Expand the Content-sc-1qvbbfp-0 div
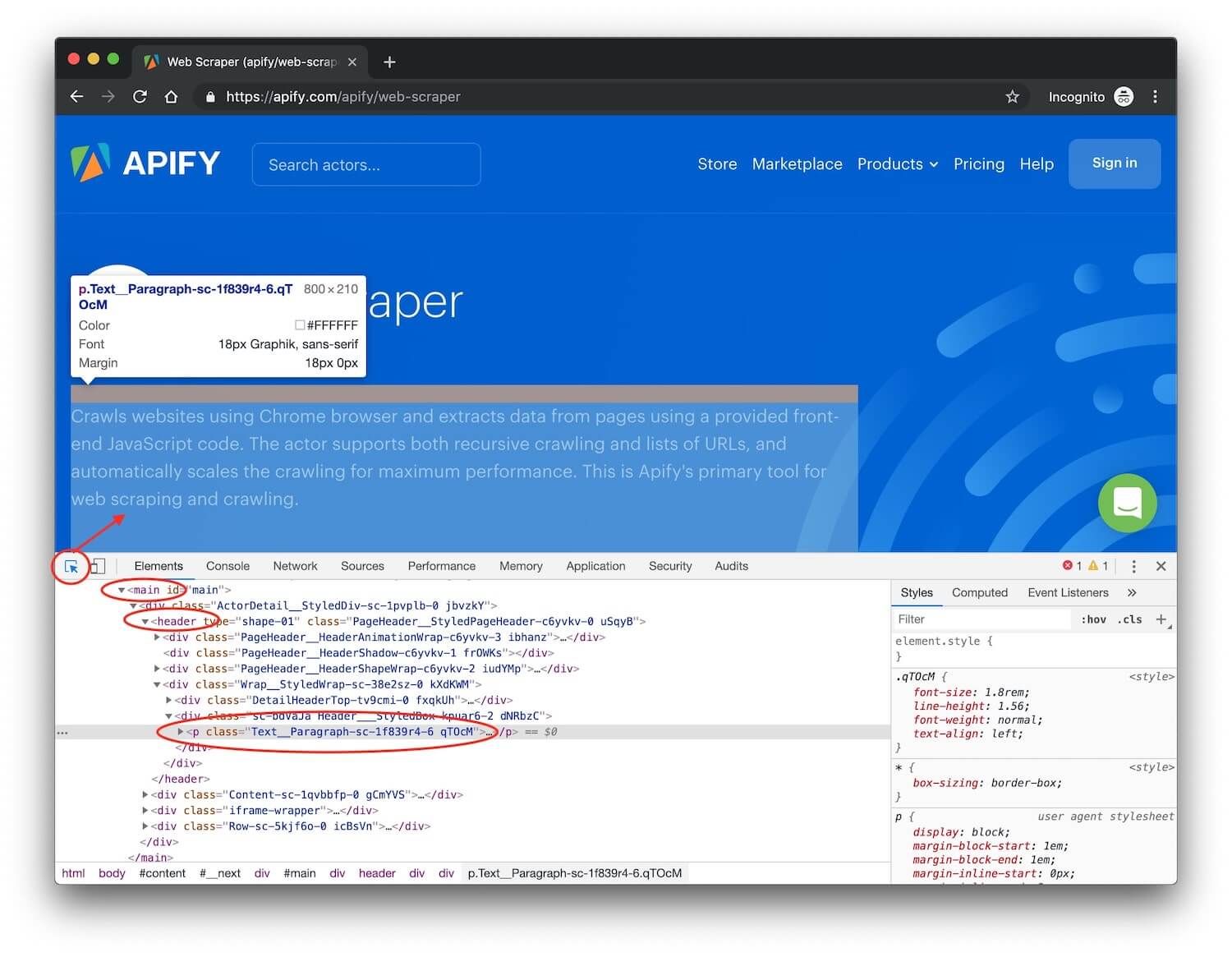The width and height of the screenshot is (1232, 957). pos(145,795)
